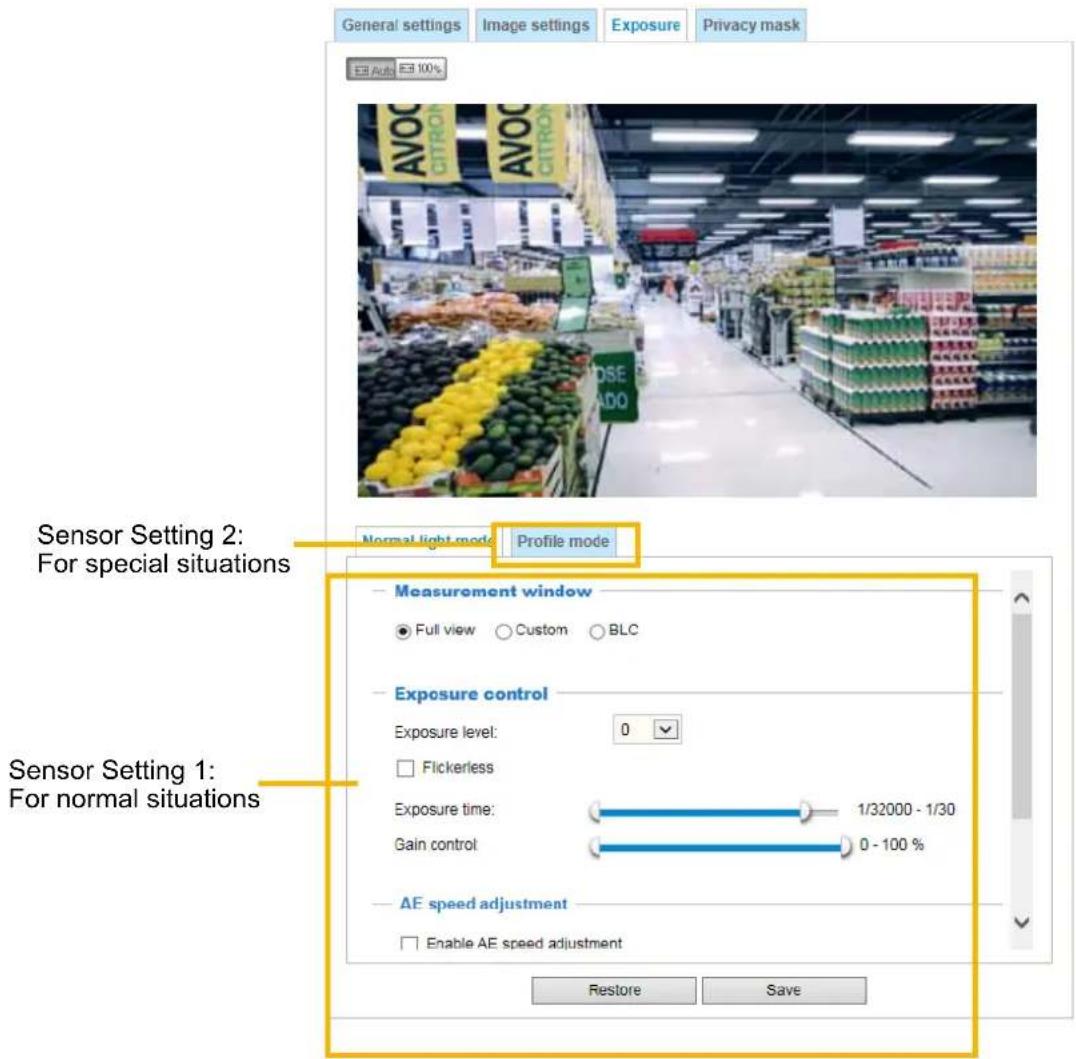1076x1059 pixels.
Task: Click the 0 - 100 % value text
Action: pos(891,845)
